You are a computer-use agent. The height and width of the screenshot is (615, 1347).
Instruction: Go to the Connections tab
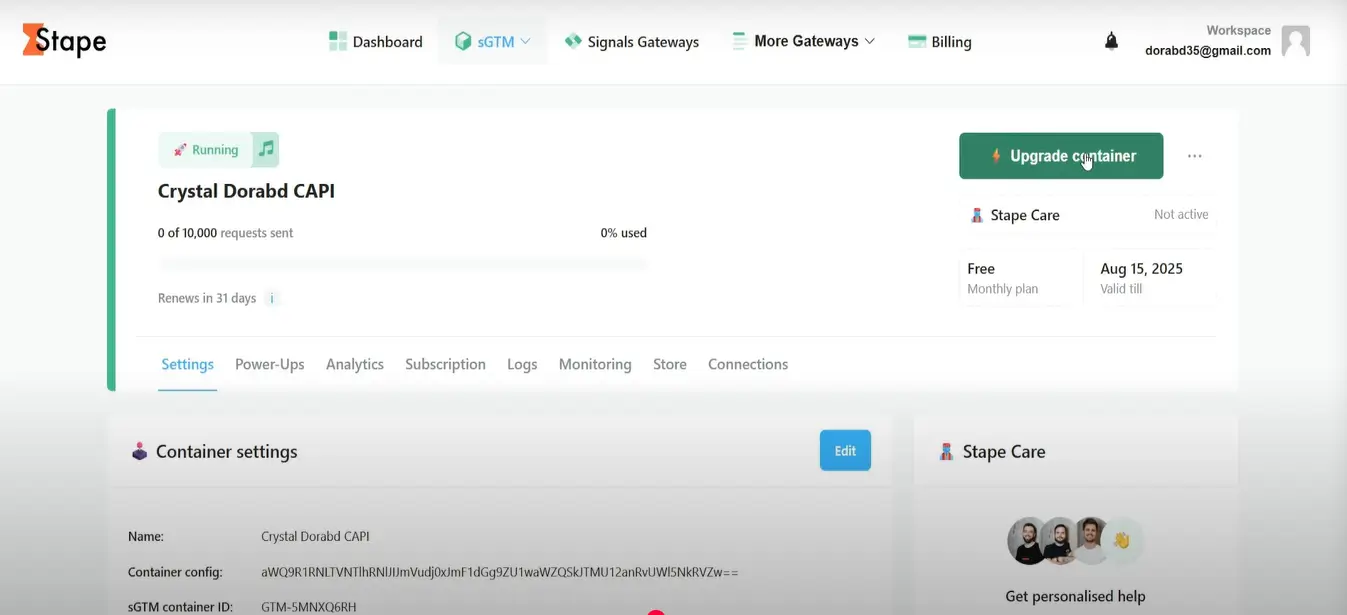tap(747, 365)
